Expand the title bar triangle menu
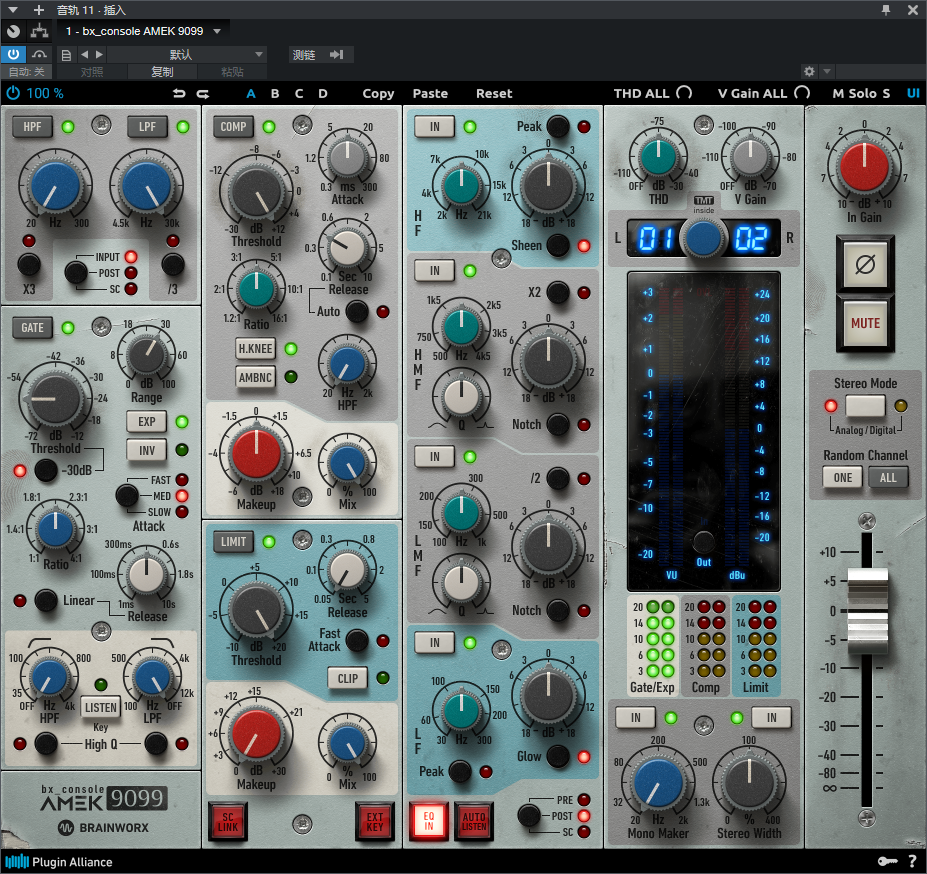927x874 pixels. click(13, 10)
